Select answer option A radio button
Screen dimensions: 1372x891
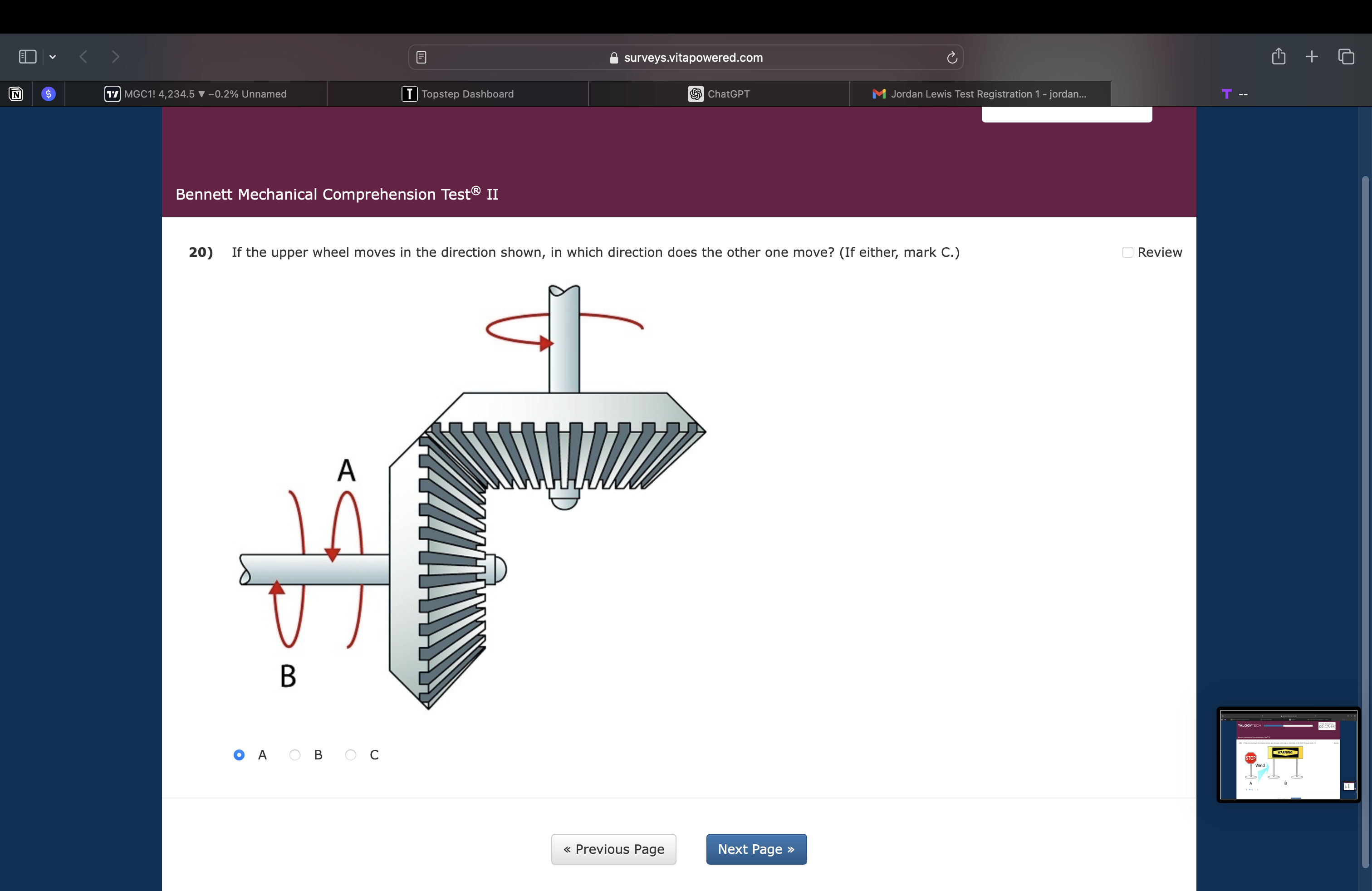(x=239, y=754)
